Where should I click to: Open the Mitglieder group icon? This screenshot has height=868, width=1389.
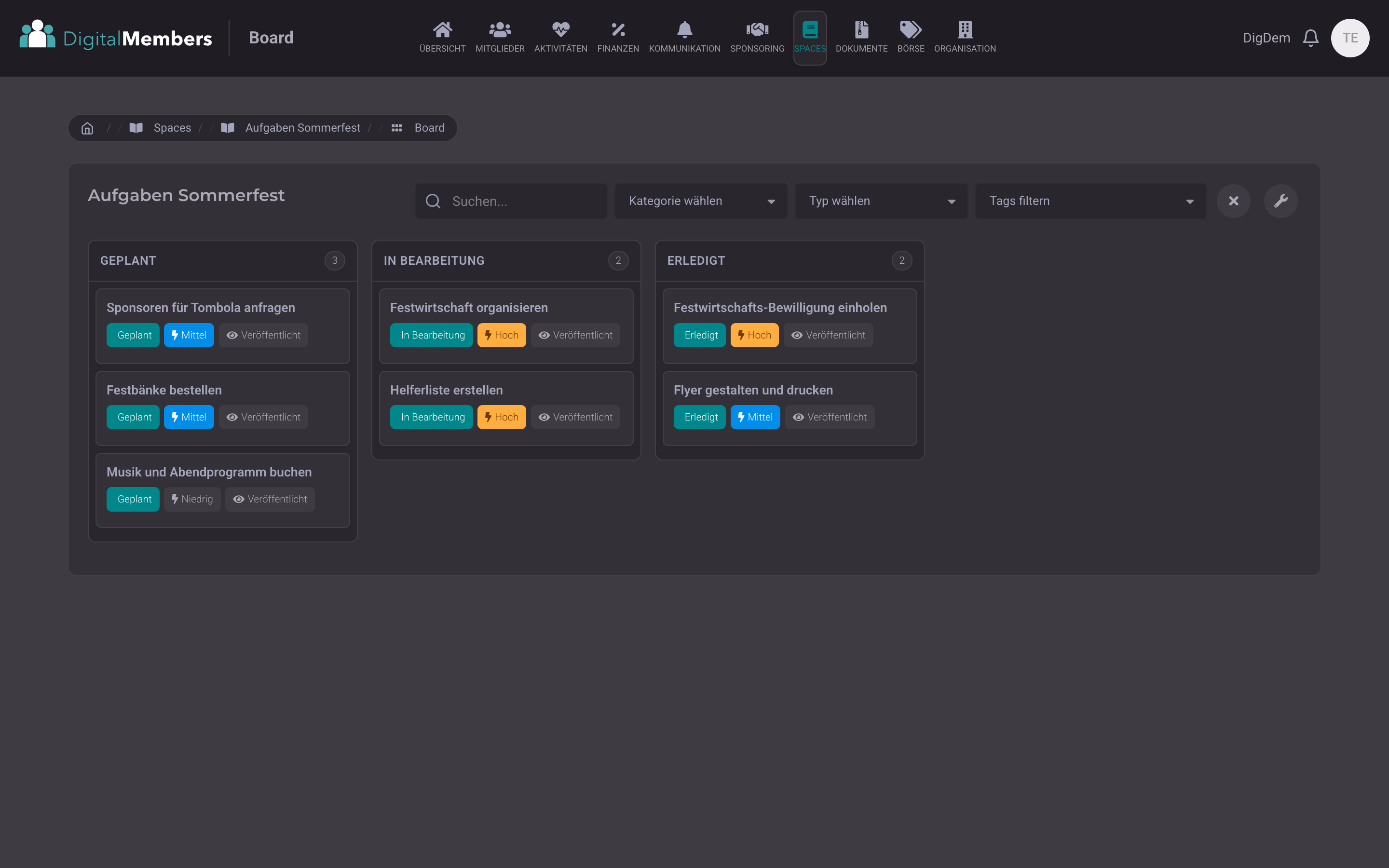click(499, 29)
